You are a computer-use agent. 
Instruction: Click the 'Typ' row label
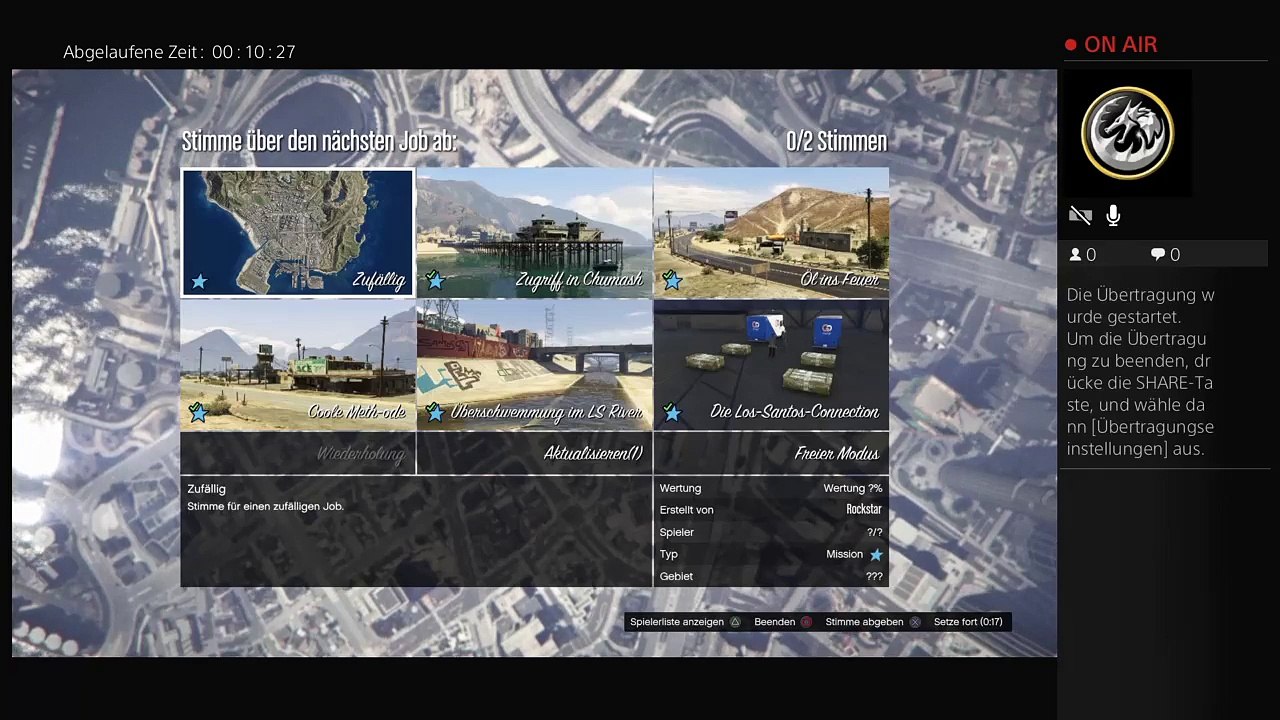tap(668, 554)
